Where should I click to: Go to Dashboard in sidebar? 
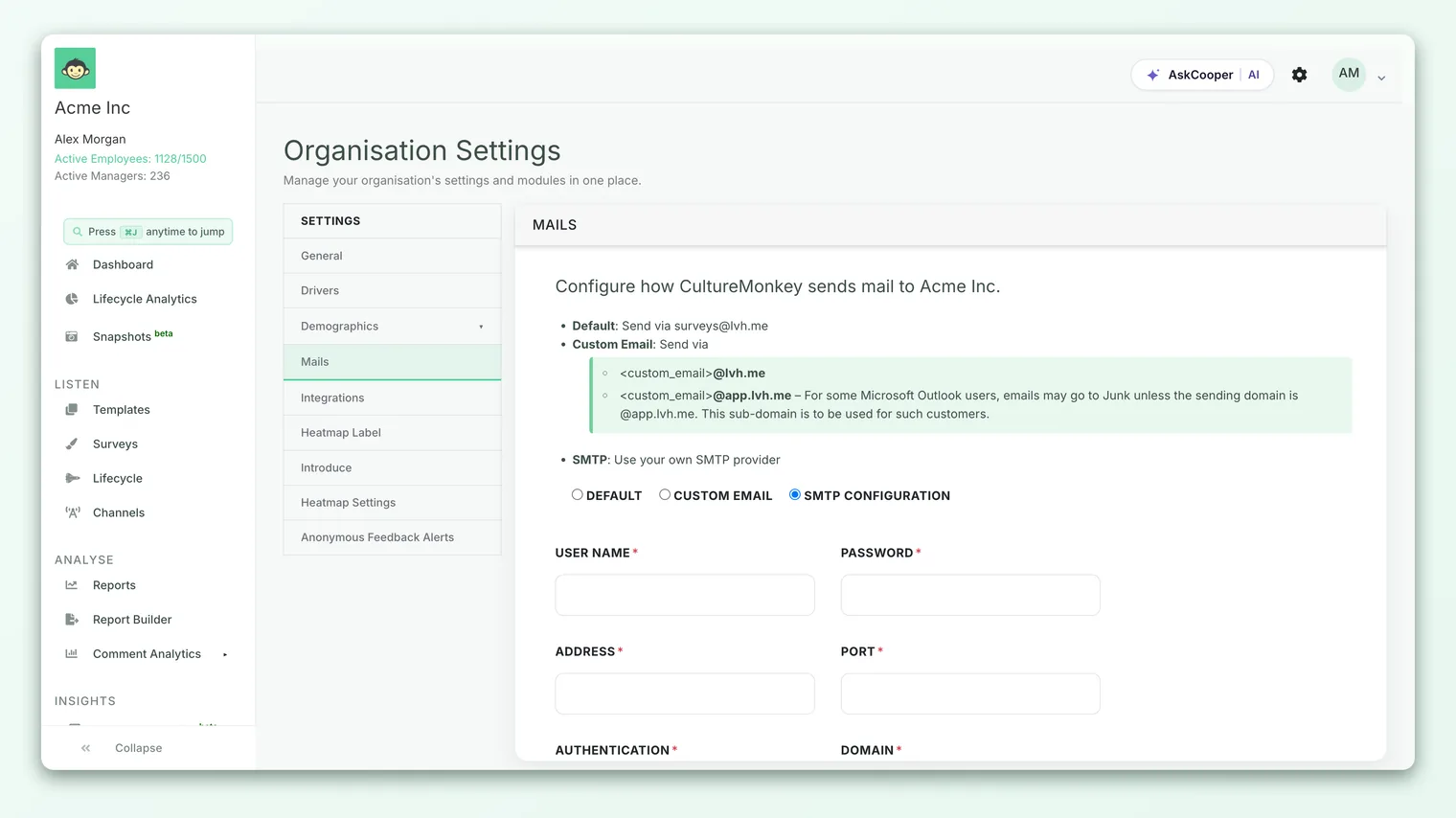[123, 264]
